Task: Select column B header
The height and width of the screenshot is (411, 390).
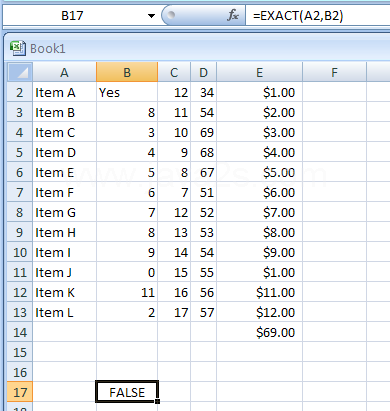Action: 127,72
